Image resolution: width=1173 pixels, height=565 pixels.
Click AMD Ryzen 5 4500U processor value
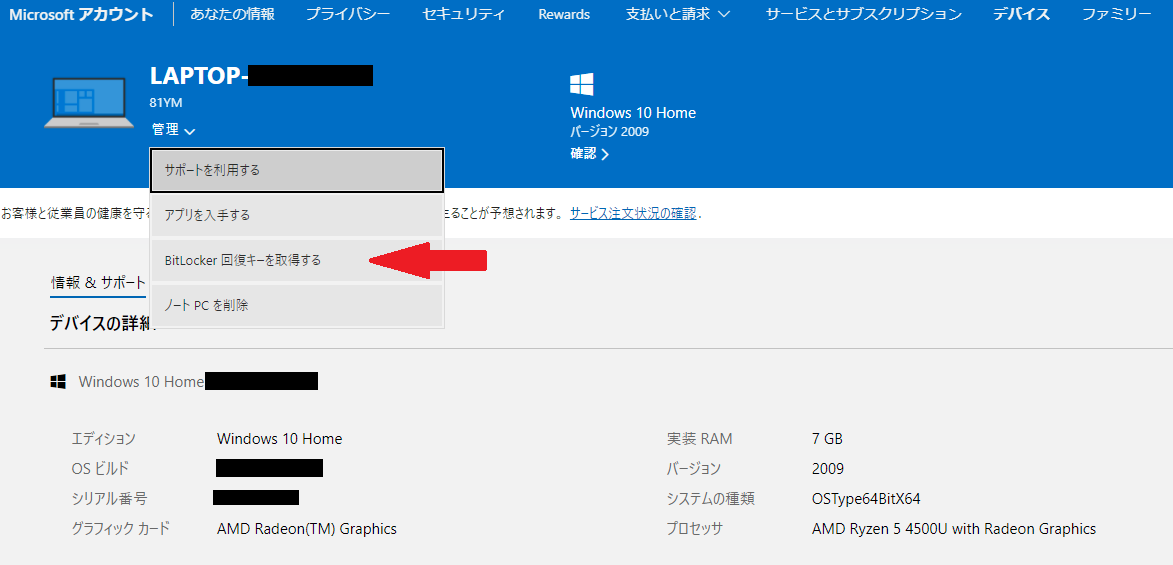954,529
